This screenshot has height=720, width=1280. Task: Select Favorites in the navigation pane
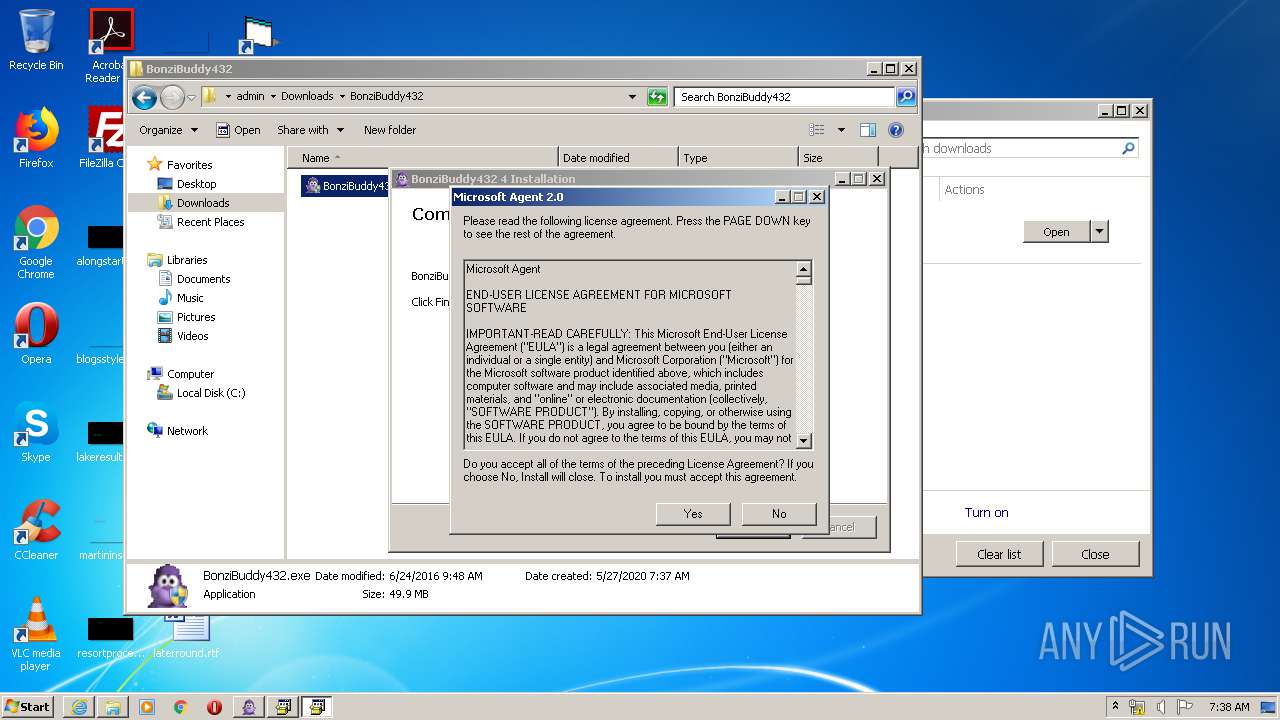click(x=180, y=165)
